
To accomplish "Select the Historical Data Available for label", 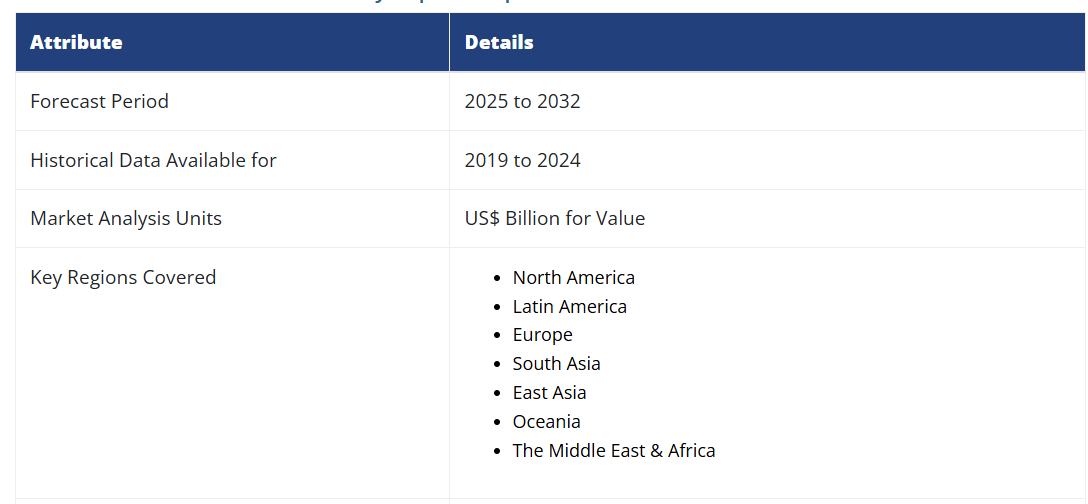I will (x=153, y=160).
